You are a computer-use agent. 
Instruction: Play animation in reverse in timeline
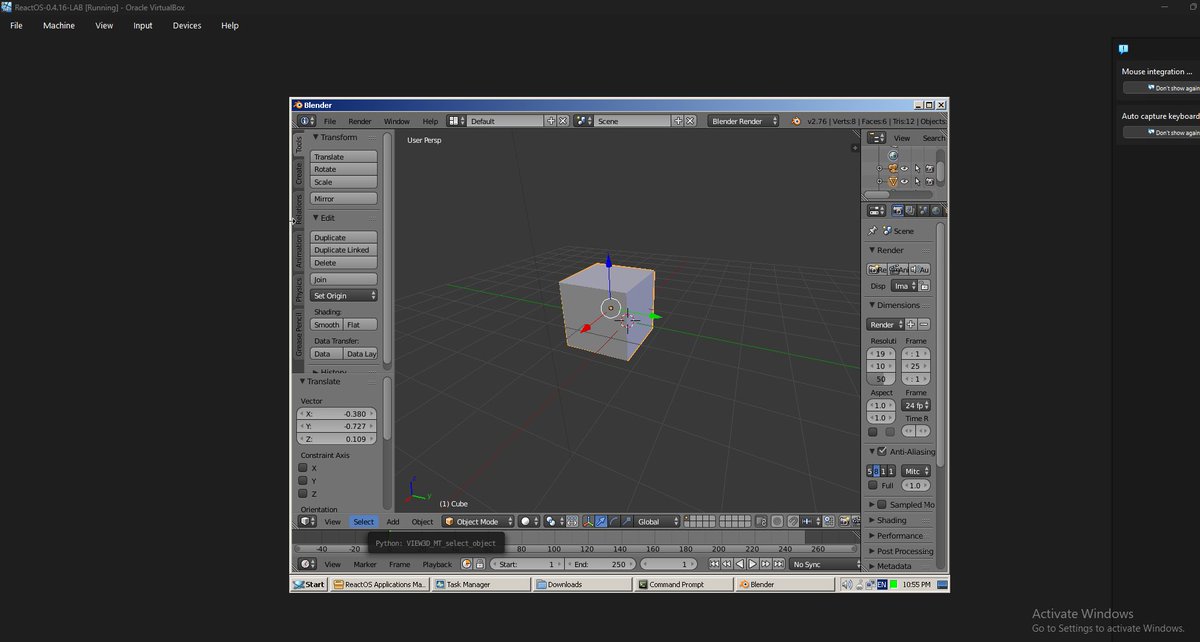click(739, 564)
